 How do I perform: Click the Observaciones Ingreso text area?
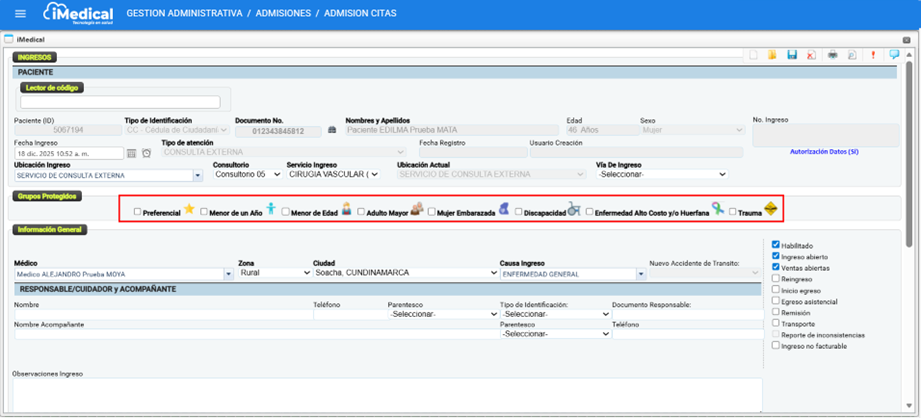[386, 393]
